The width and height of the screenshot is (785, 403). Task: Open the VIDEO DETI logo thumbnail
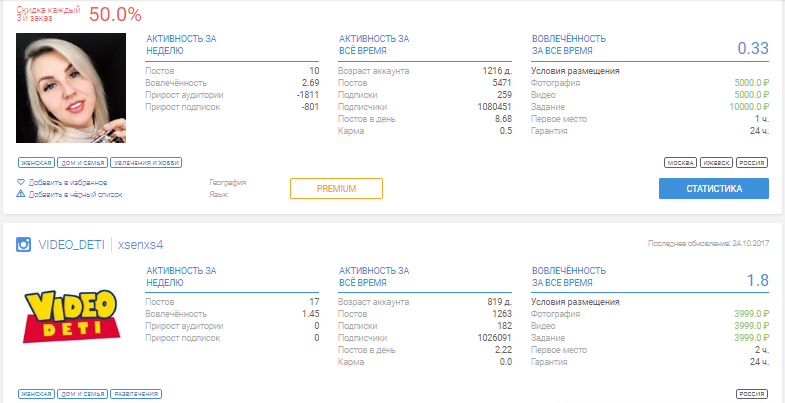pos(71,315)
